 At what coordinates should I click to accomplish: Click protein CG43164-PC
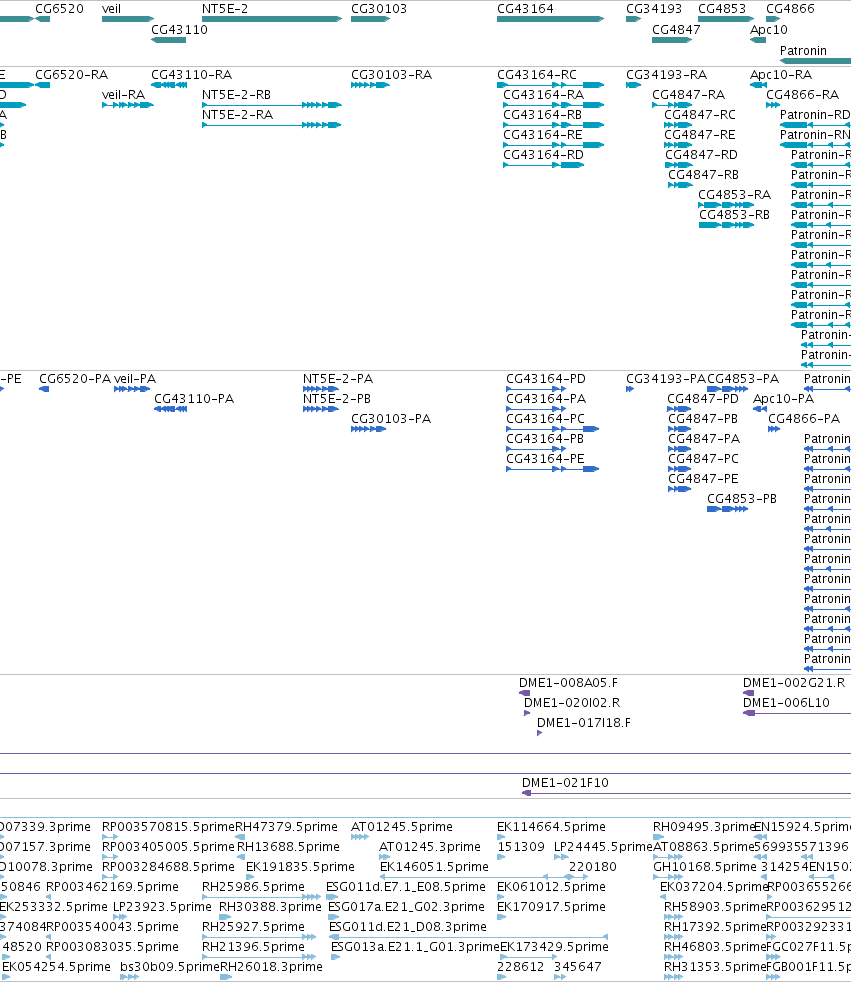[553, 430]
